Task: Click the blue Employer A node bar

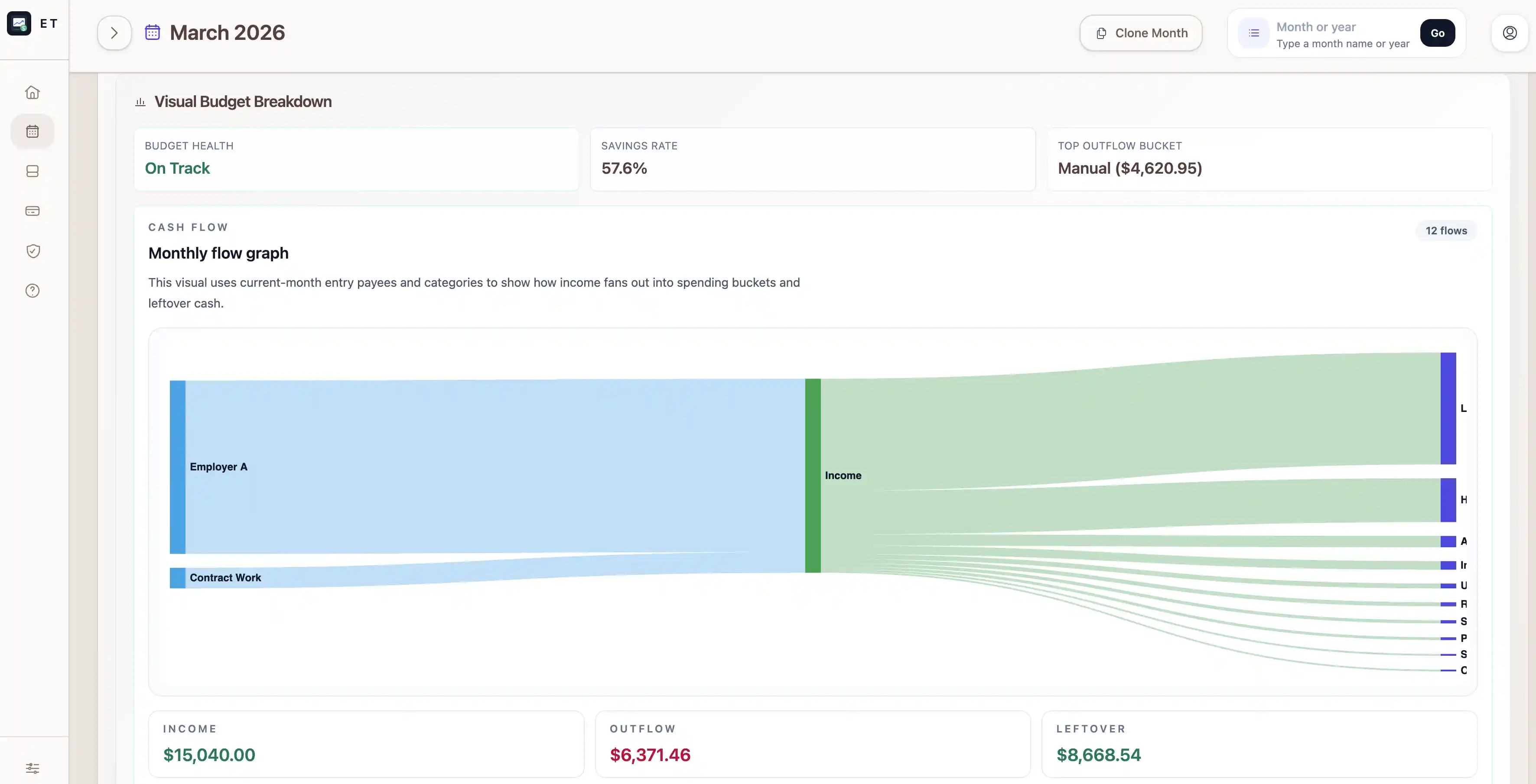Action: tap(177, 467)
